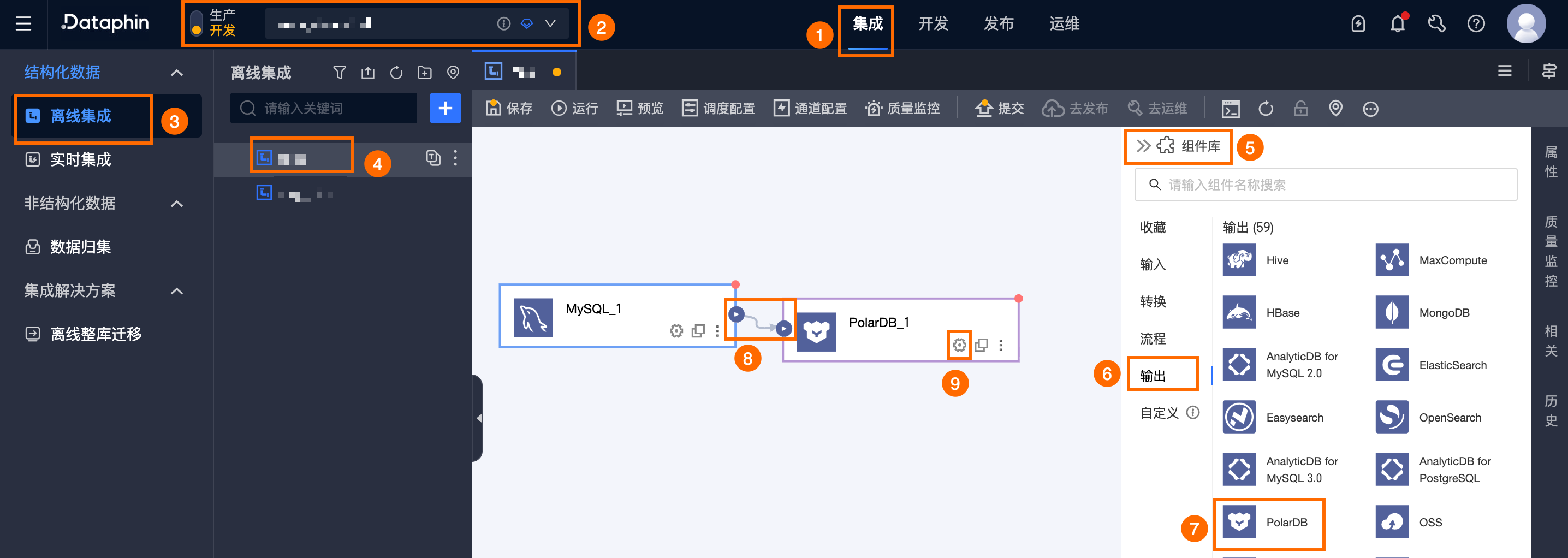Image resolution: width=1568 pixels, height=558 pixels.
Task: Collapse the 非结构化数据 section
Action: tap(176, 203)
